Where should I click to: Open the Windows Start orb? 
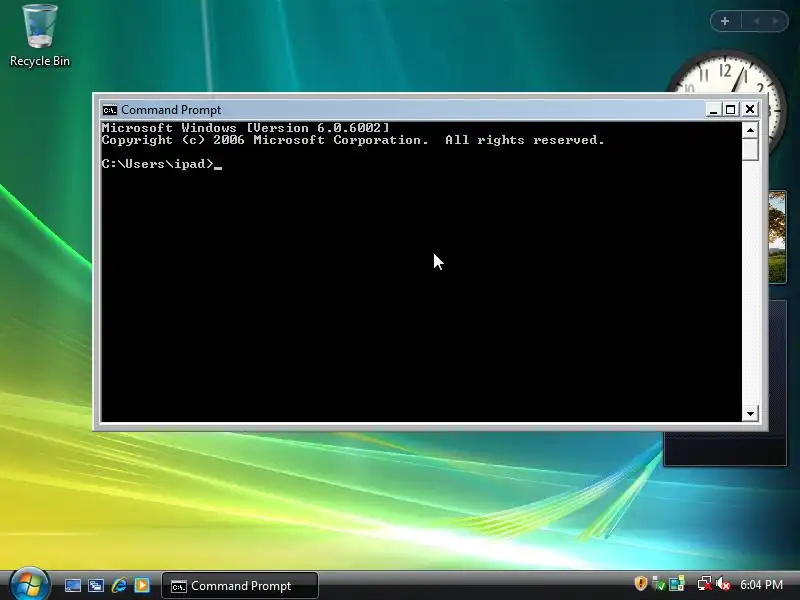point(29,583)
